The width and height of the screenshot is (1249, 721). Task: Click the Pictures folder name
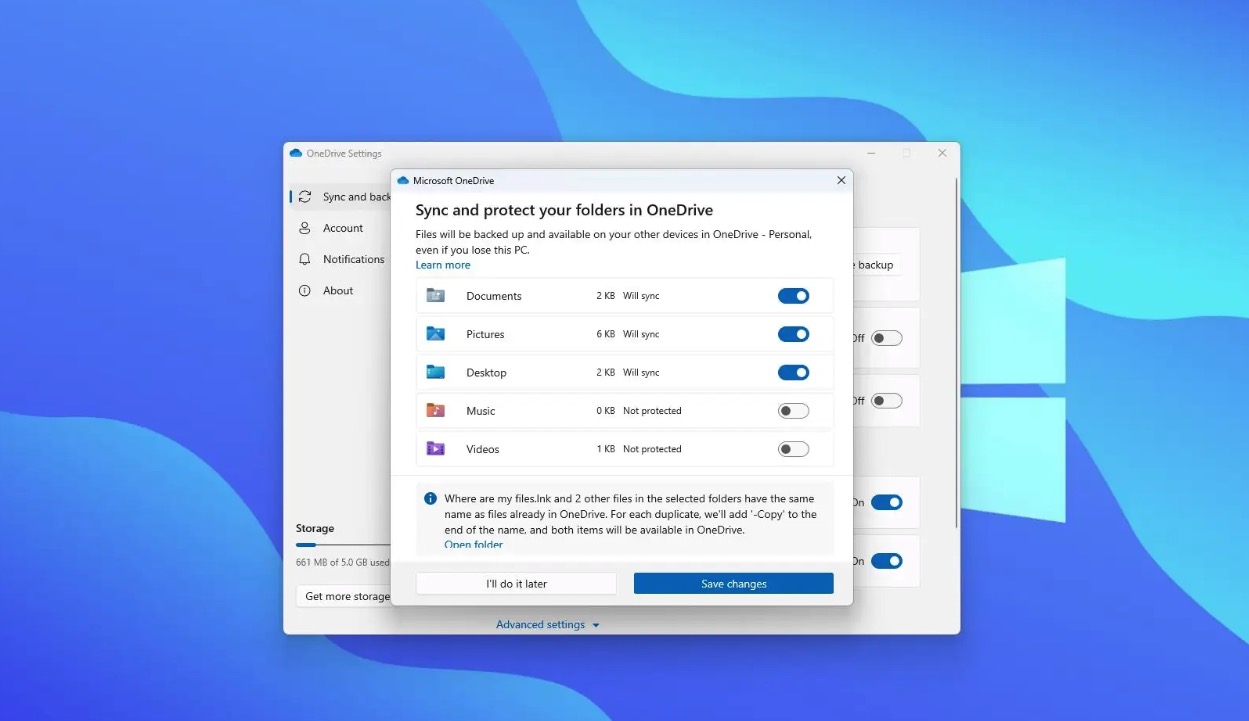point(485,334)
